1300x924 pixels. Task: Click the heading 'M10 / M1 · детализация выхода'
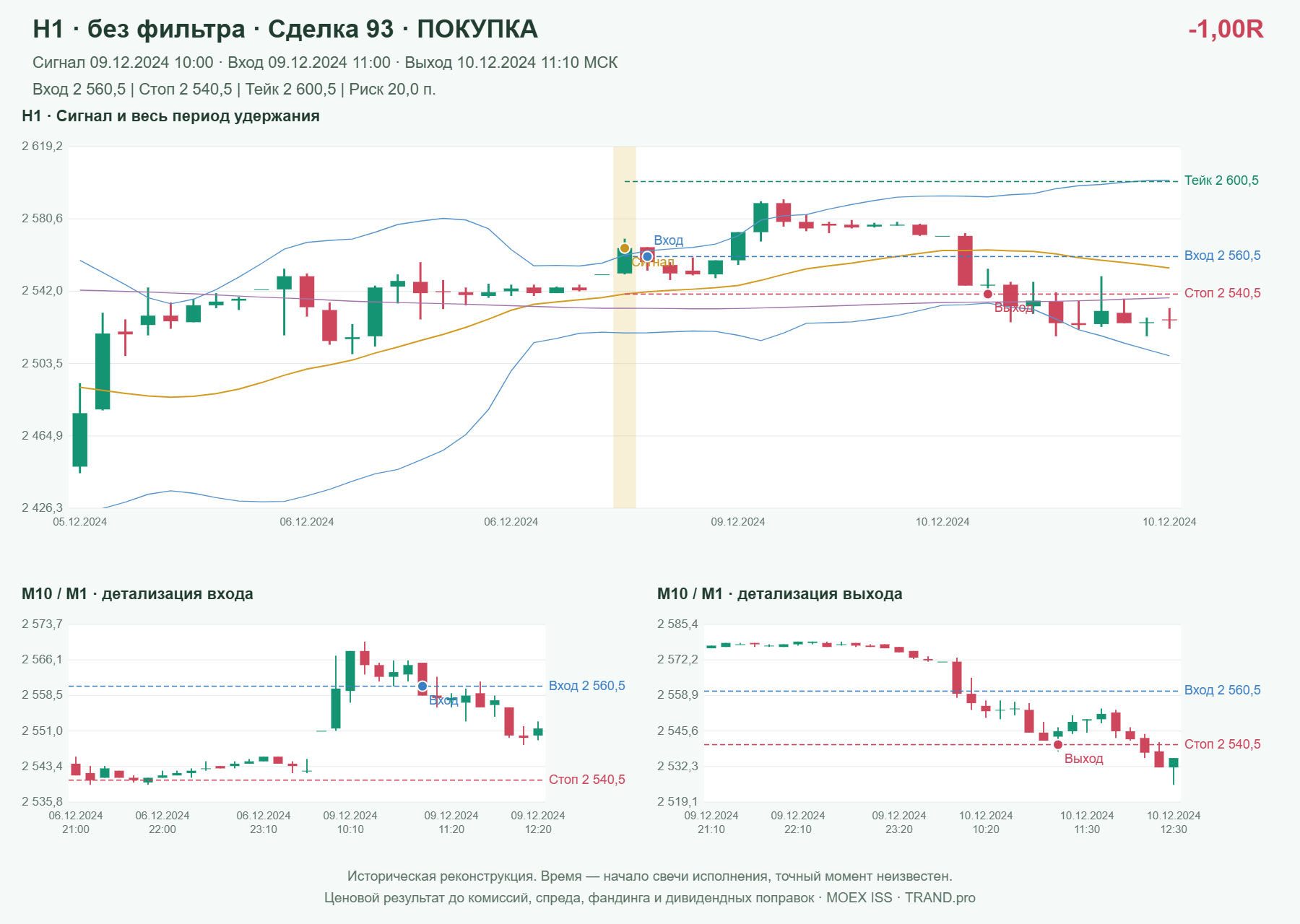[780, 594]
